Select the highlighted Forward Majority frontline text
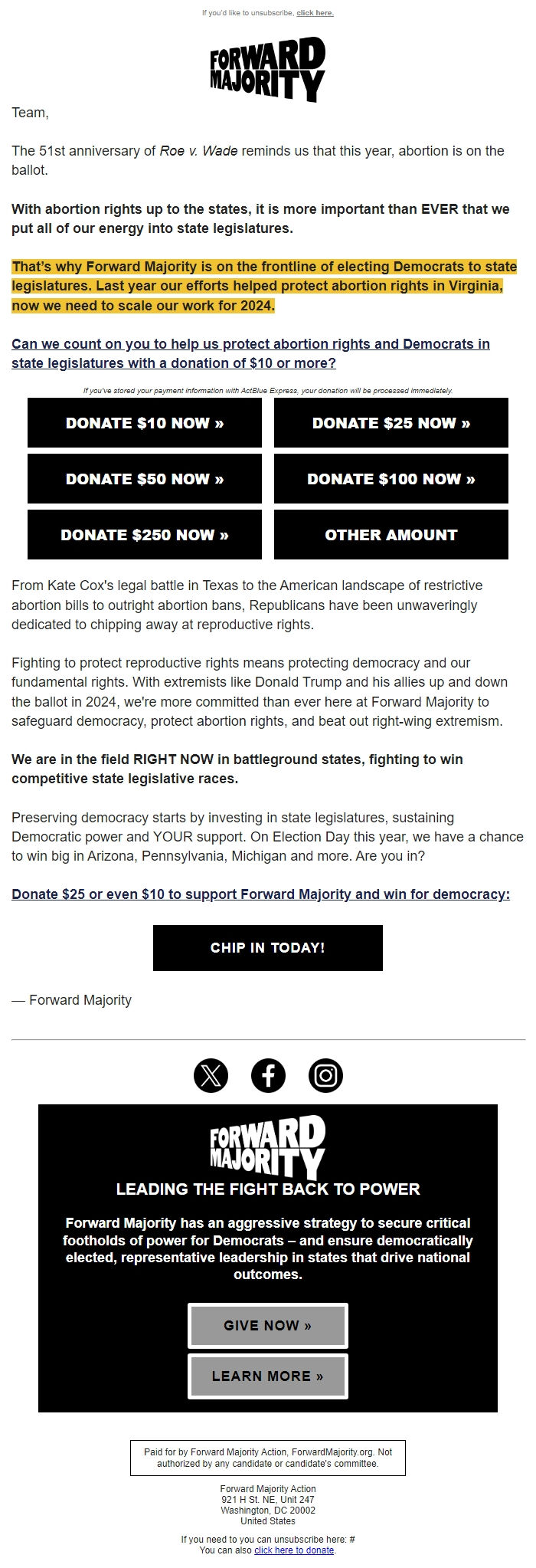Image resolution: width=536 pixels, height=1568 pixels. 260,286
